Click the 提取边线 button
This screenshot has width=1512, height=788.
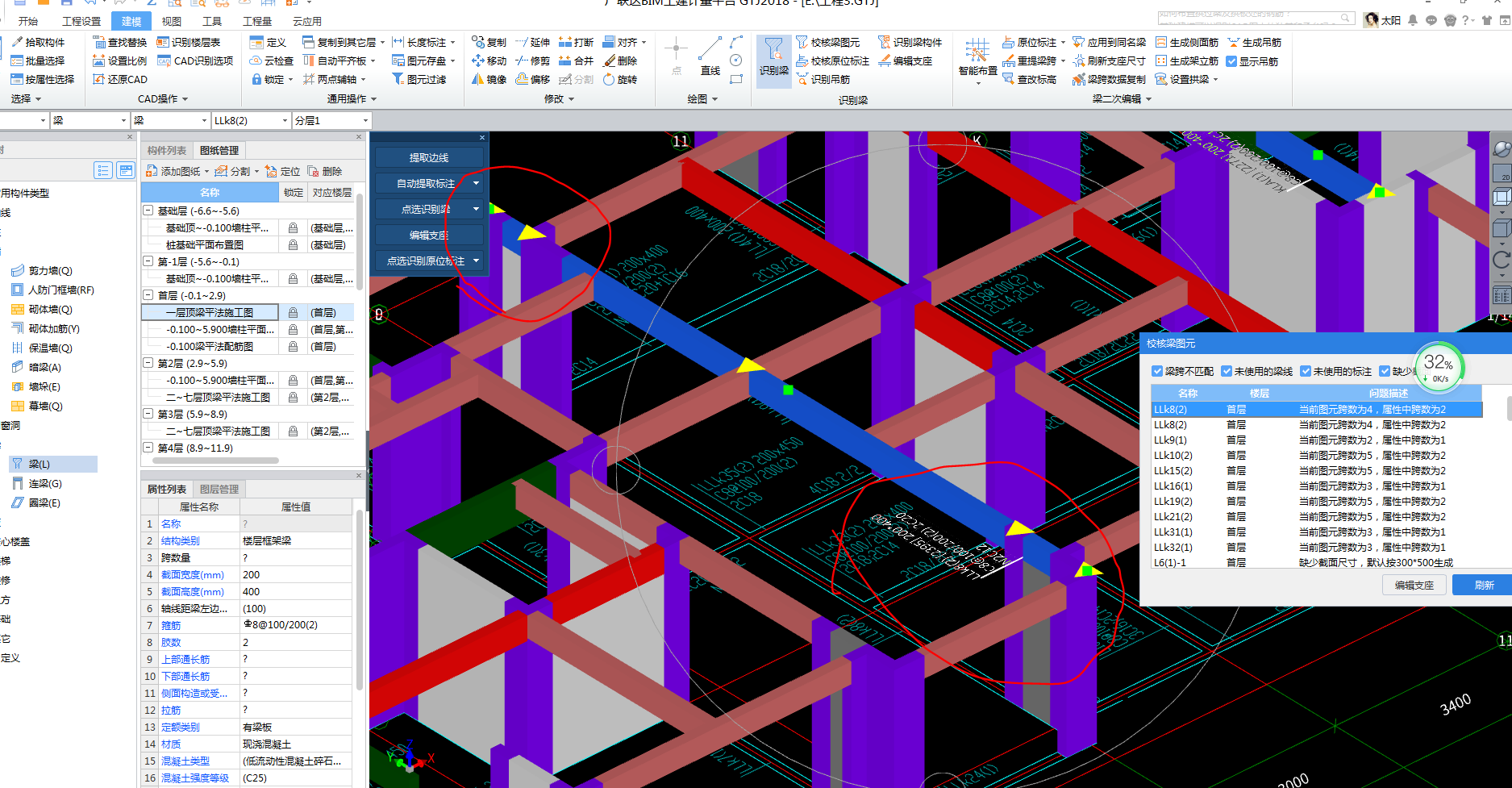pyautogui.click(x=429, y=157)
